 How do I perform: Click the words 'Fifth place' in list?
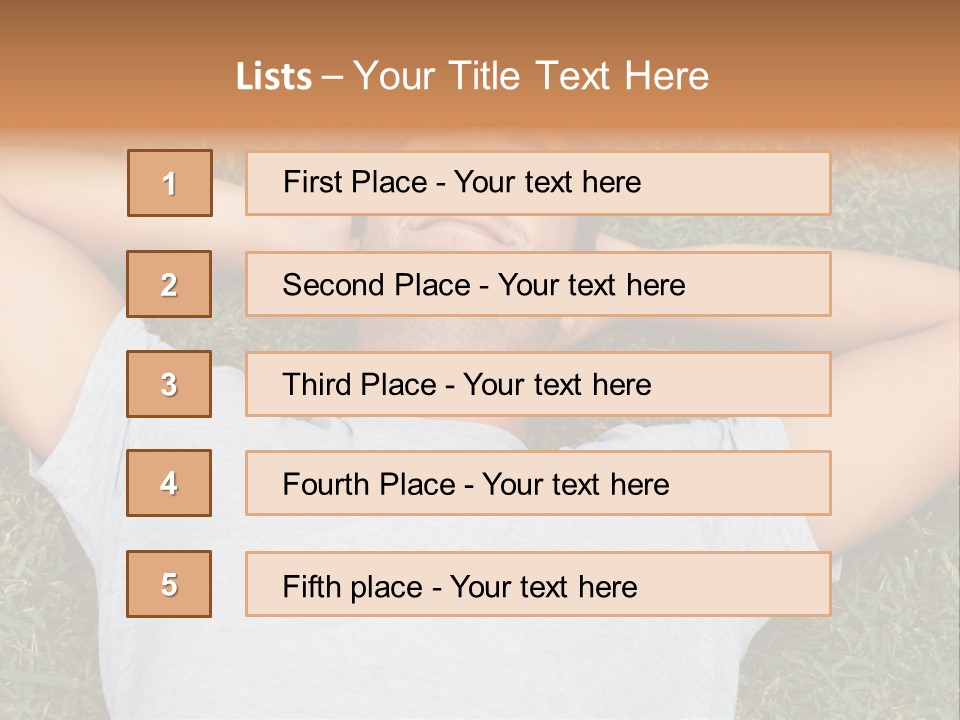click(x=353, y=587)
